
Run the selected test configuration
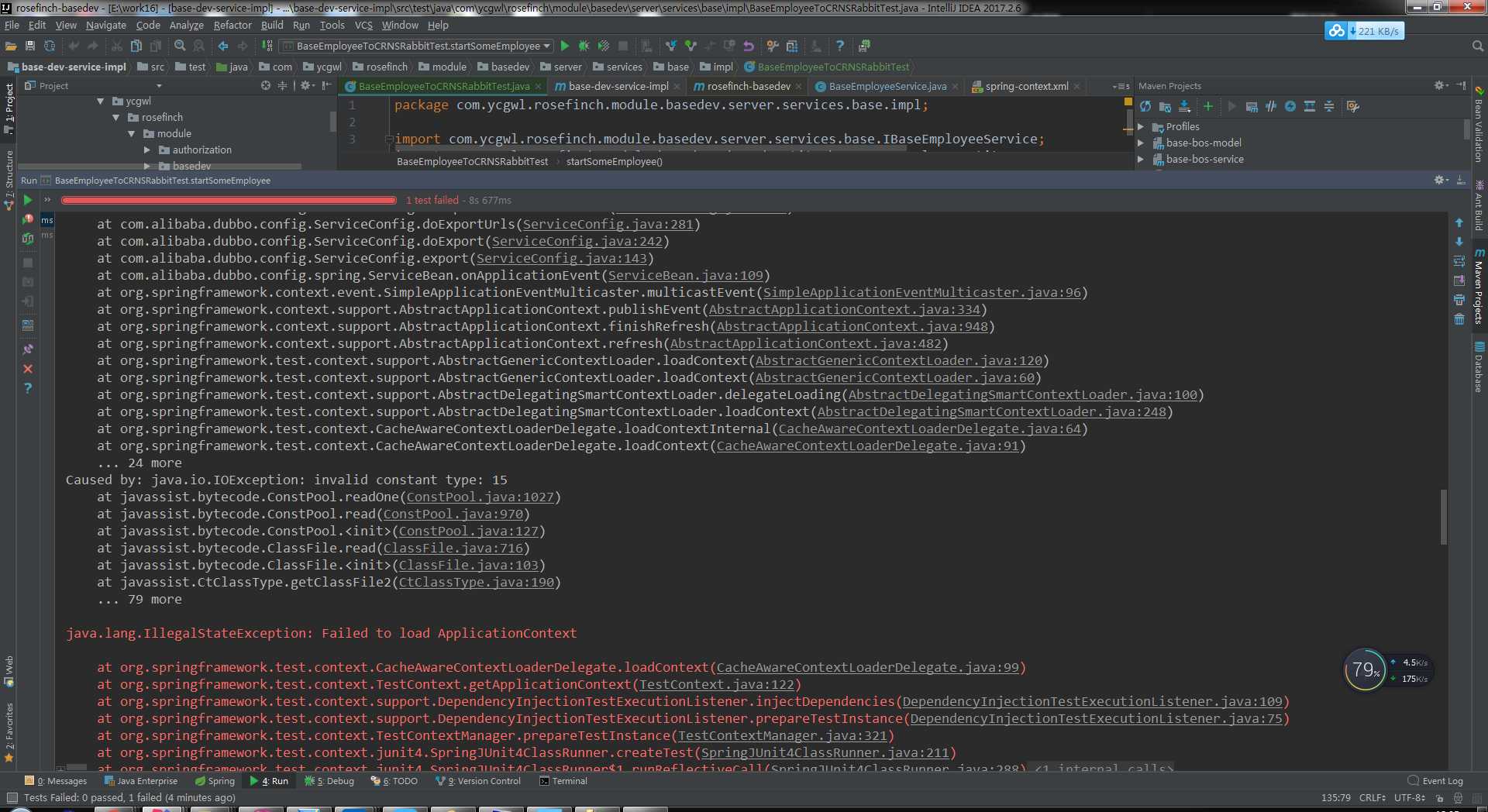point(565,46)
